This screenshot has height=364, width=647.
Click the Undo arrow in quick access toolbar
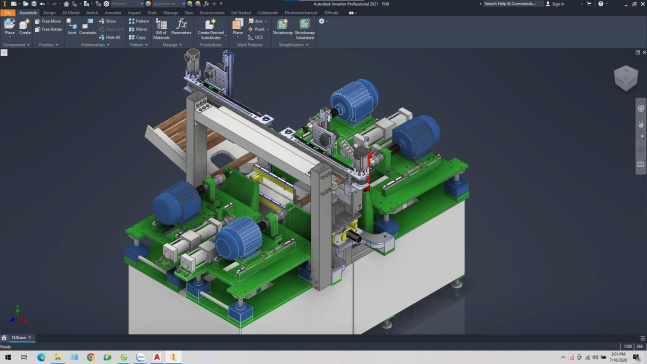coord(42,4)
